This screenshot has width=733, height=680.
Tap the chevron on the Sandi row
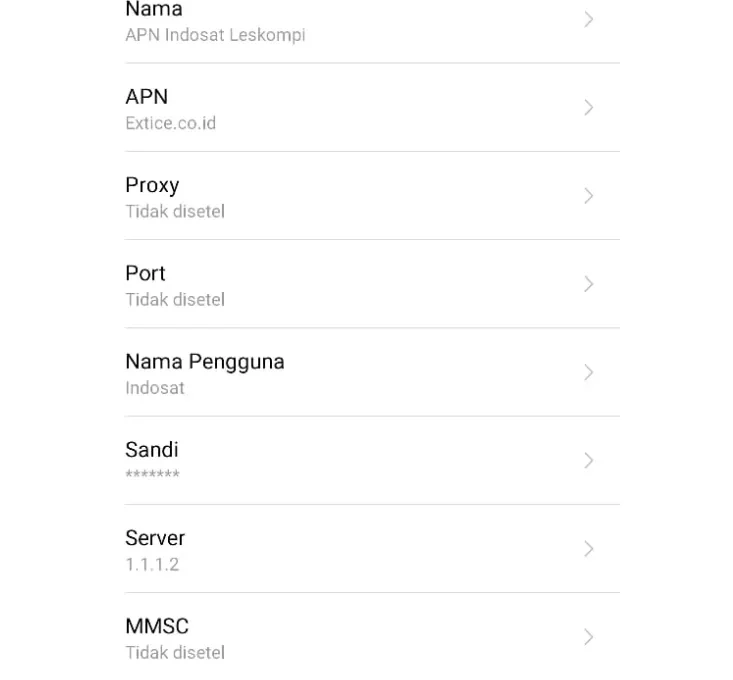pos(589,461)
